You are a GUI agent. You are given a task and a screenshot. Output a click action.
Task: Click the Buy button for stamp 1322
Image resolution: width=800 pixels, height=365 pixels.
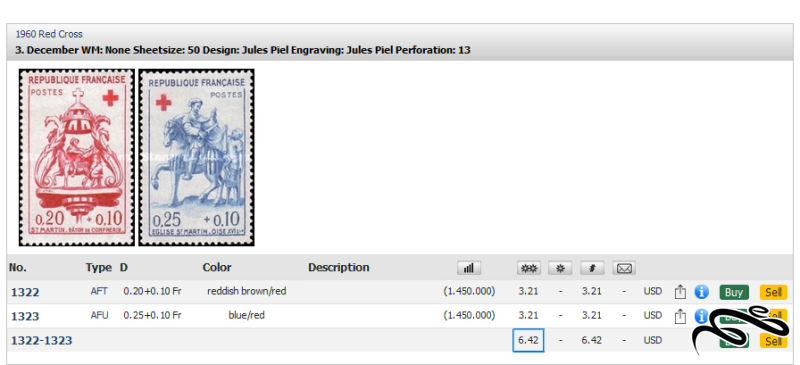pos(734,293)
